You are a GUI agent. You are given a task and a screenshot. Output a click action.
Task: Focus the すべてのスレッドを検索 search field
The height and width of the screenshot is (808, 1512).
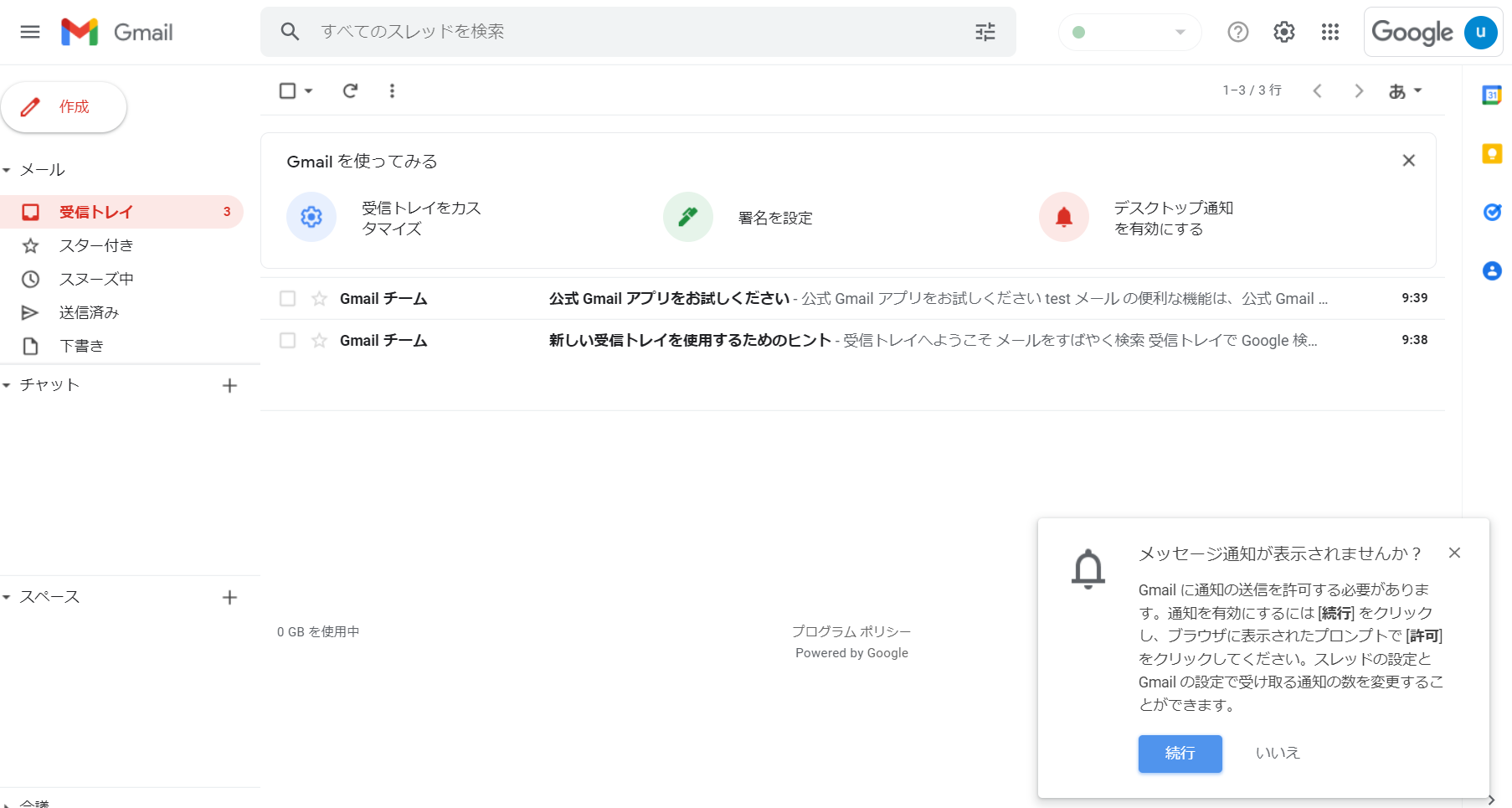coord(636,32)
